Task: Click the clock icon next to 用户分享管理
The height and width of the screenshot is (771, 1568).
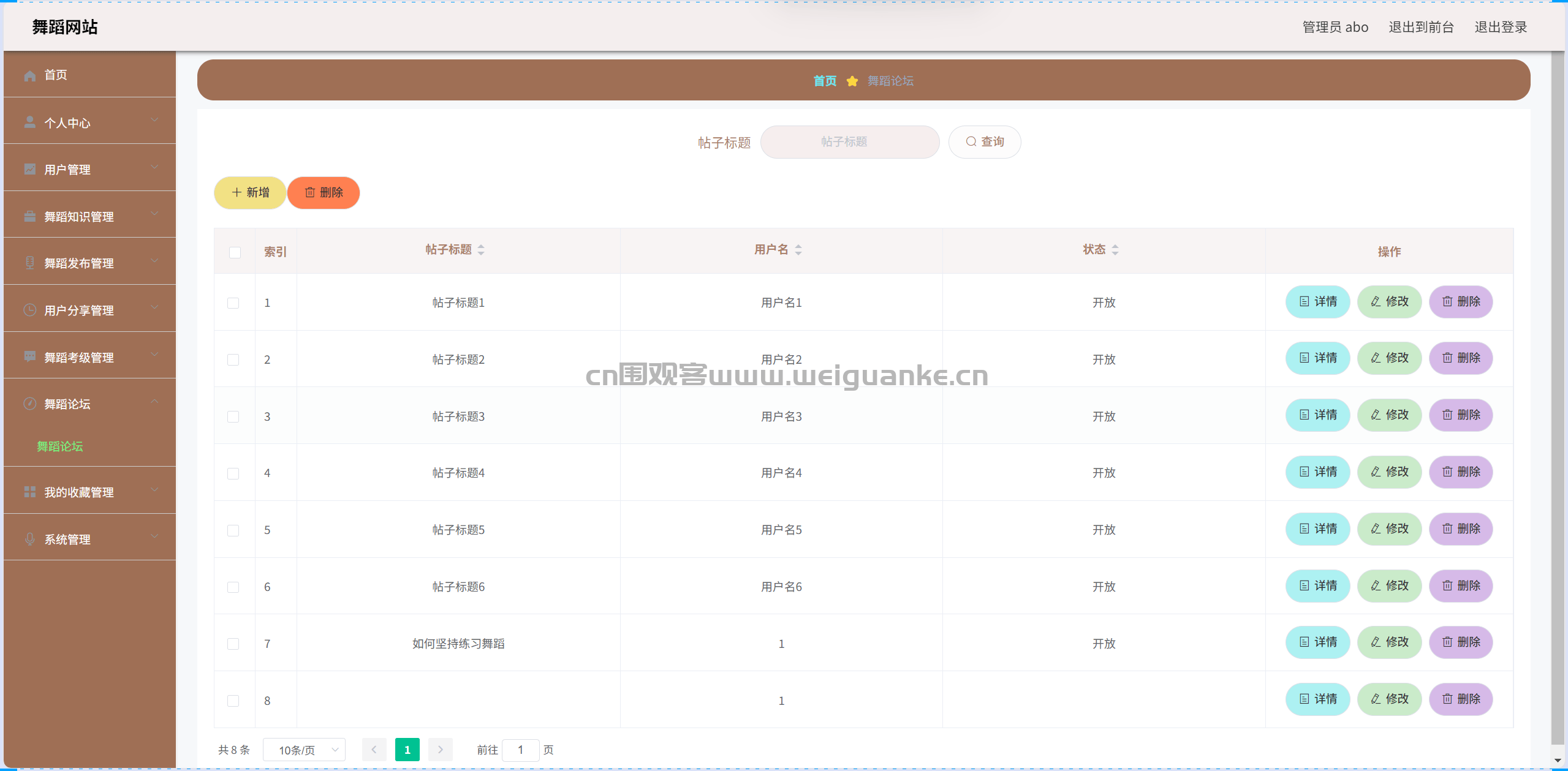Action: click(29, 310)
